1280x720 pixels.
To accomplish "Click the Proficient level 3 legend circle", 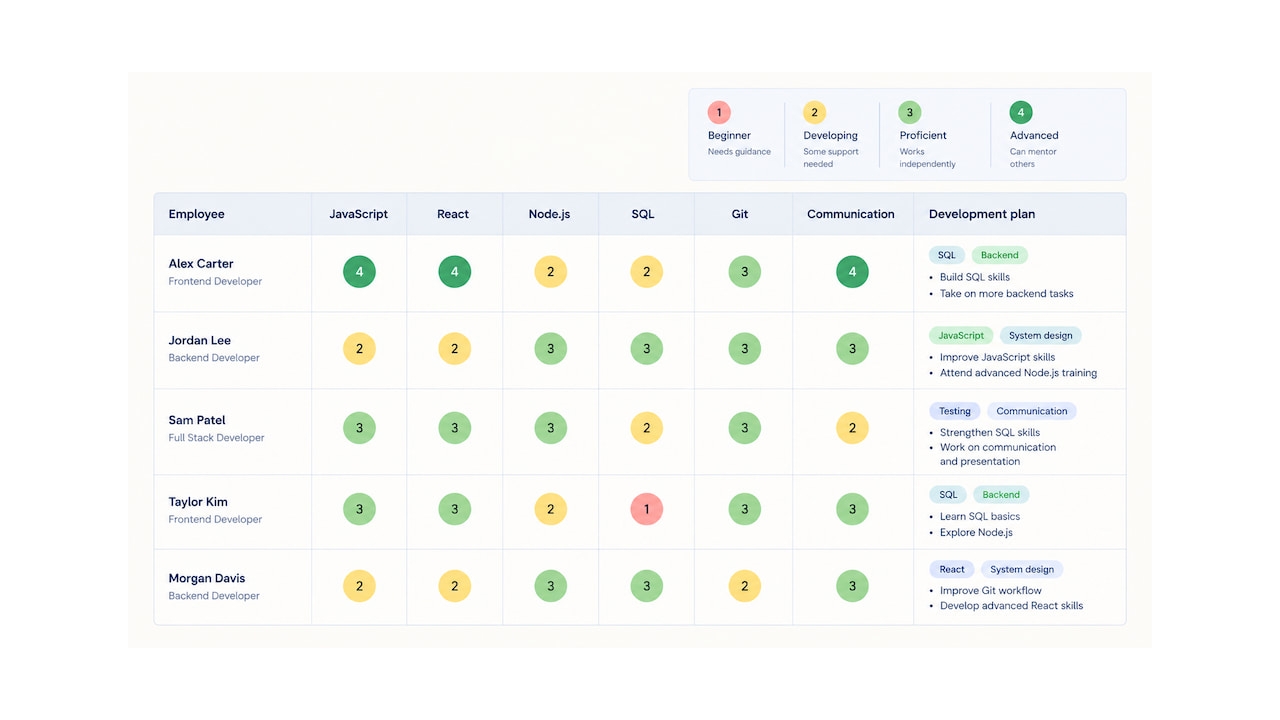I will [x=910, y=113].
